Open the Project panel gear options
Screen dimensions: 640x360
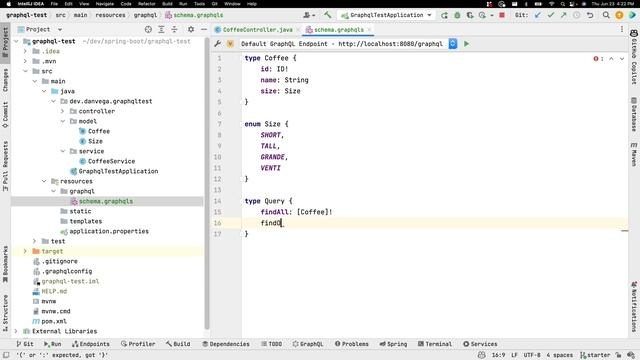click(x=191, y=29)
